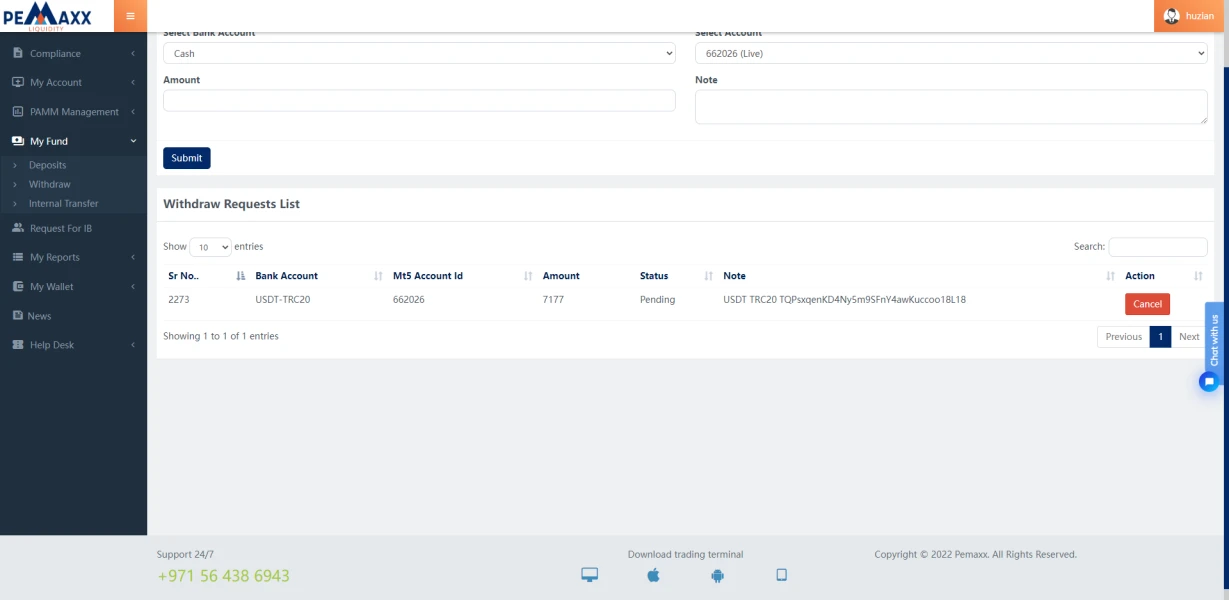Sort table by Sr No. column arrows
The image size is (1229, 600).
(x=240, y=276)
